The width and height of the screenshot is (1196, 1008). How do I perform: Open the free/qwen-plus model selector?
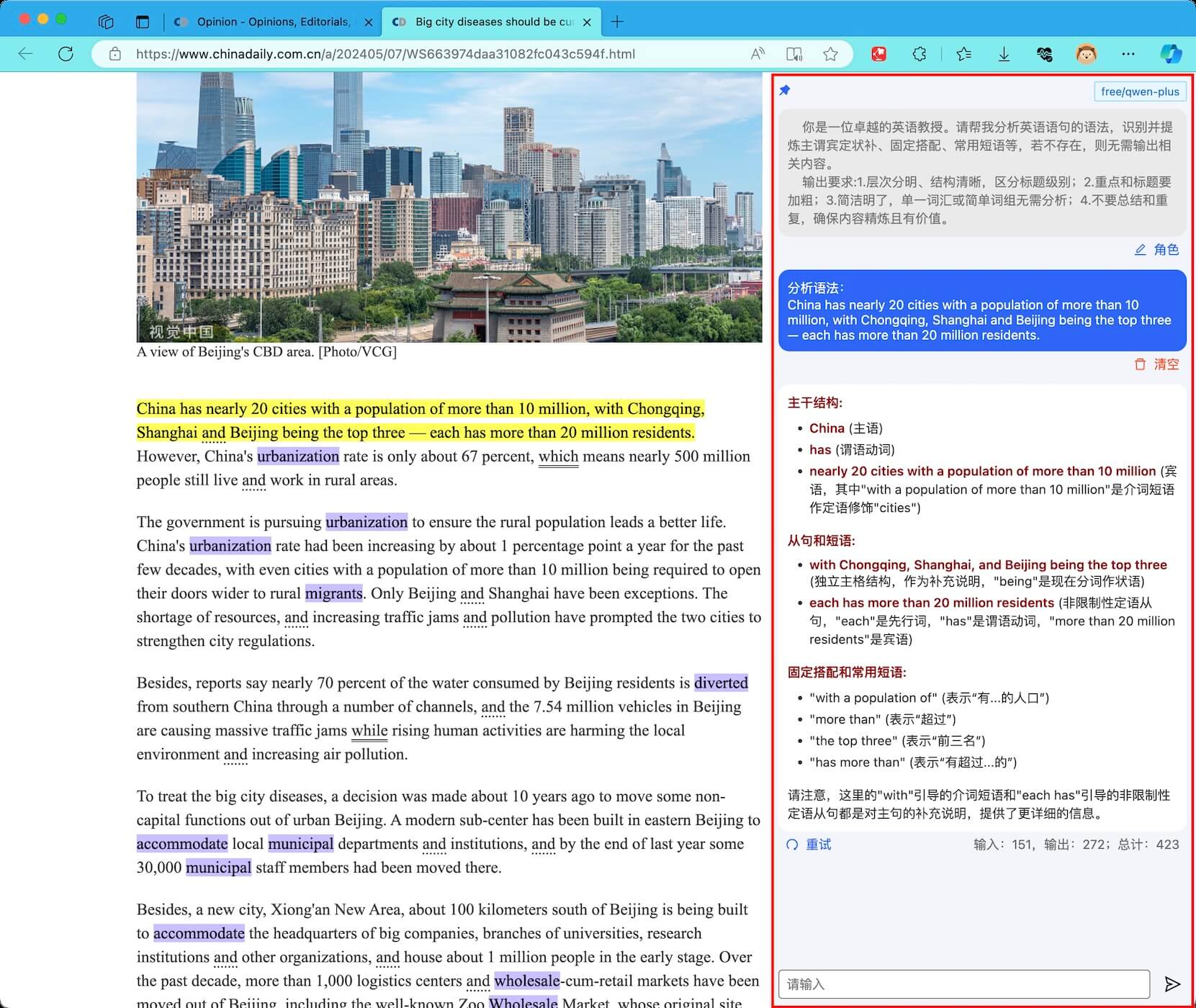(1139, 91)
